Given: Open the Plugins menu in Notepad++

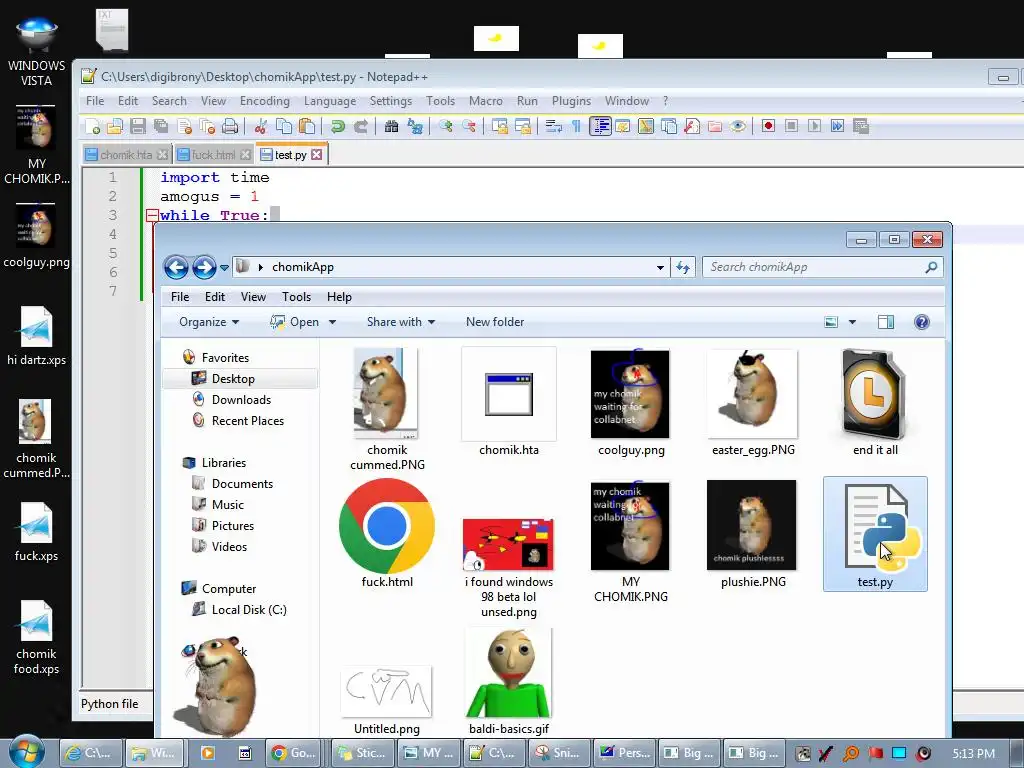Looking at the screenshot, I should pyautogui.click(x=571, y=101).
